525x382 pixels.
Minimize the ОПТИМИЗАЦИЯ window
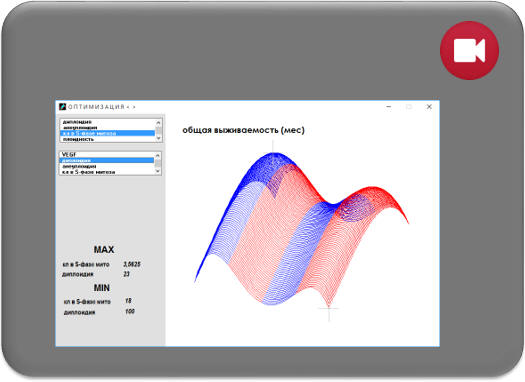coord(389,107)
